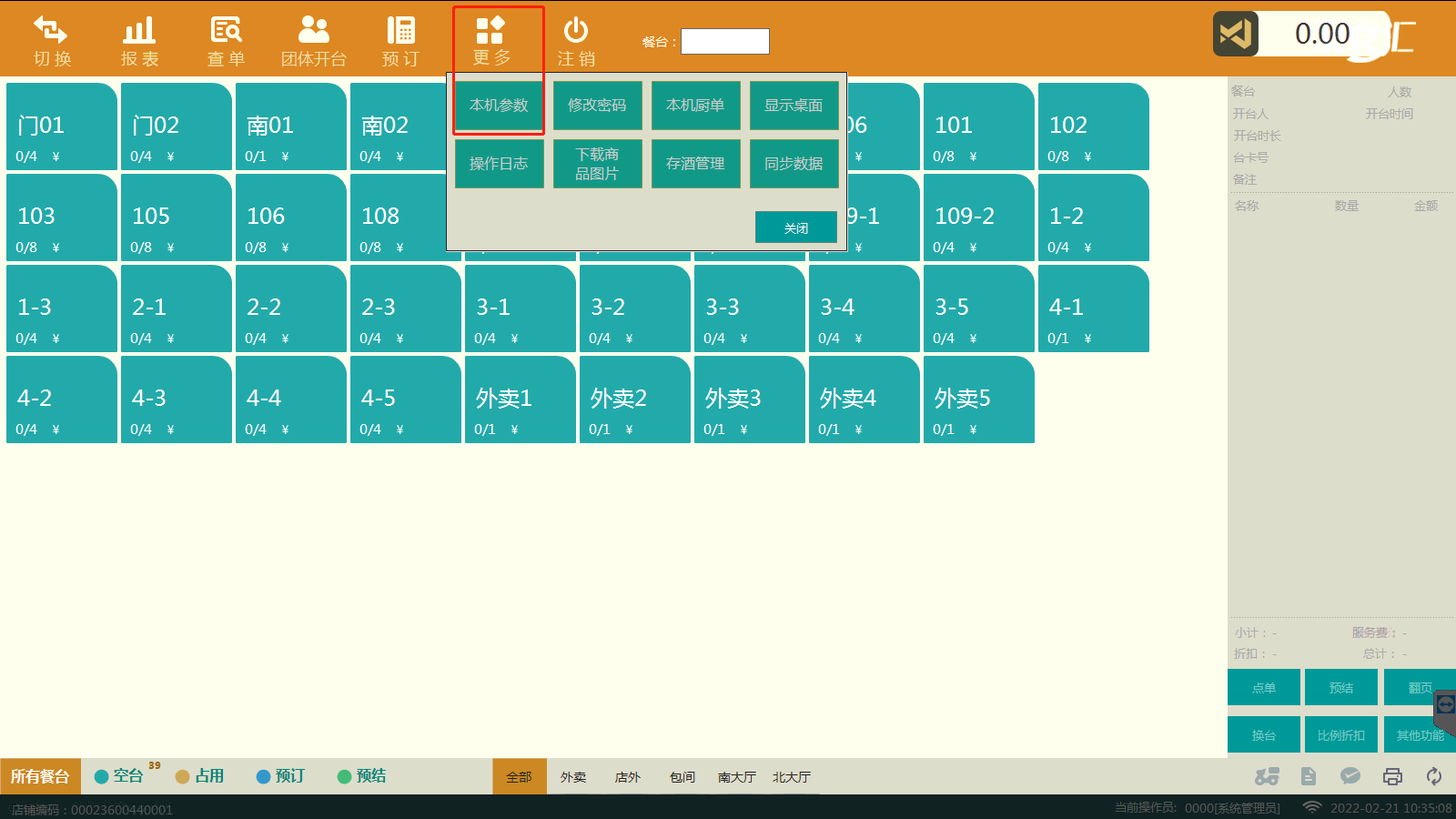This screenshot has width=1456, height=819.
Task: Click the 预结 pre-checkout button in the order panel
Action: [x=1341, y=687]
